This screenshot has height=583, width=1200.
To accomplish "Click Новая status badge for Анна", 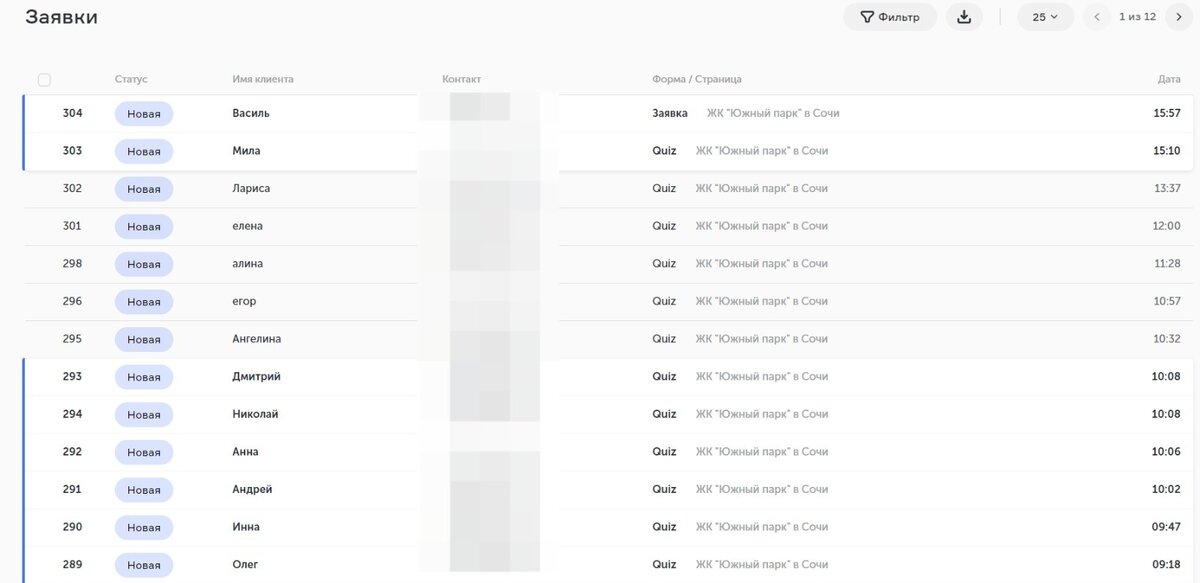I will tap(144, 452).
